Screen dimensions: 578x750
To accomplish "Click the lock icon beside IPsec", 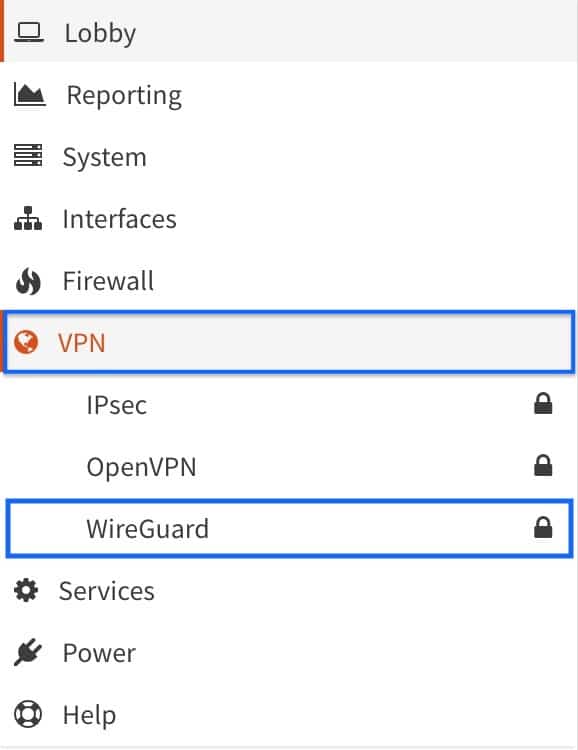I will point(543,404).
